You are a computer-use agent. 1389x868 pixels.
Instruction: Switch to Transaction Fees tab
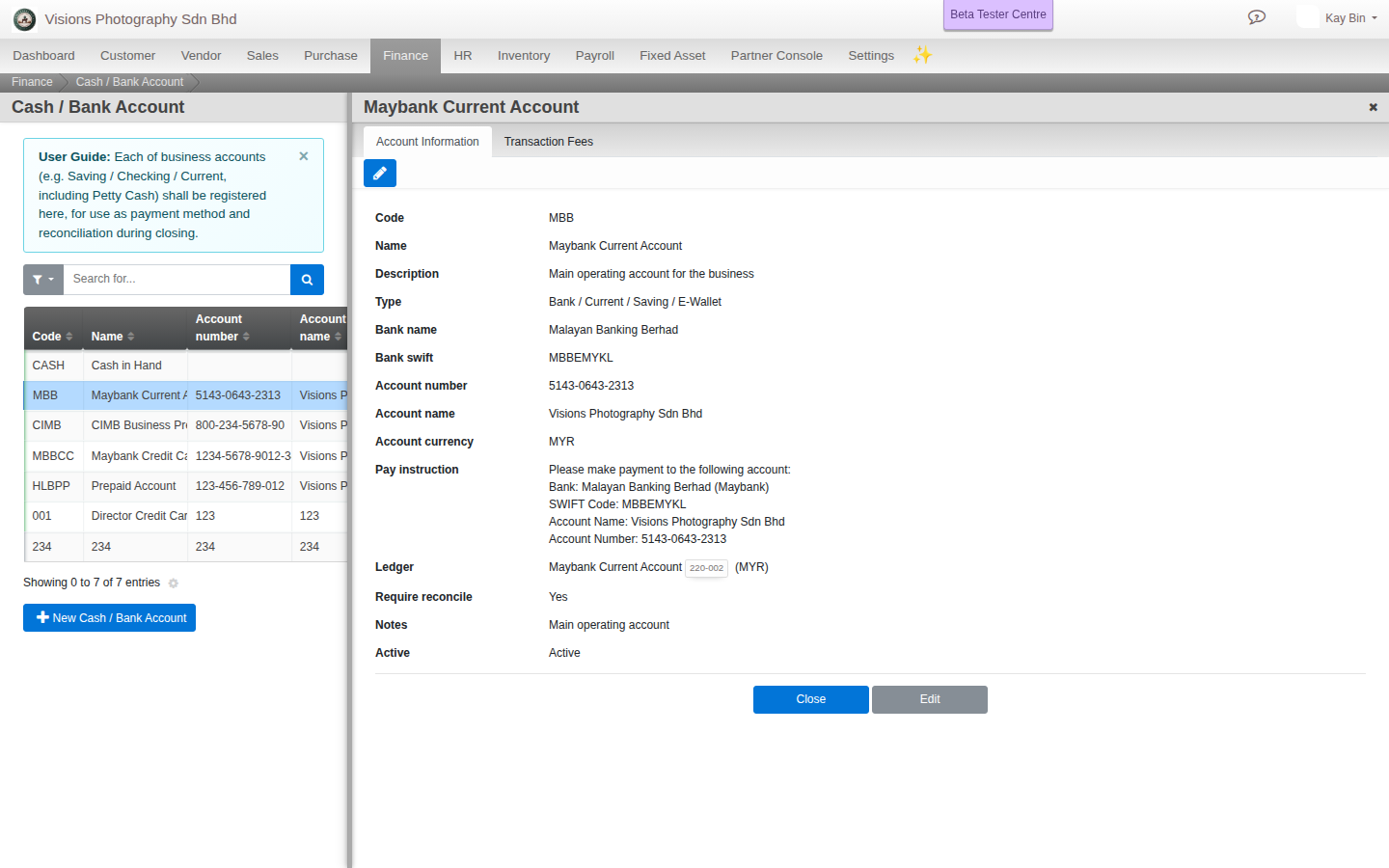548,142
